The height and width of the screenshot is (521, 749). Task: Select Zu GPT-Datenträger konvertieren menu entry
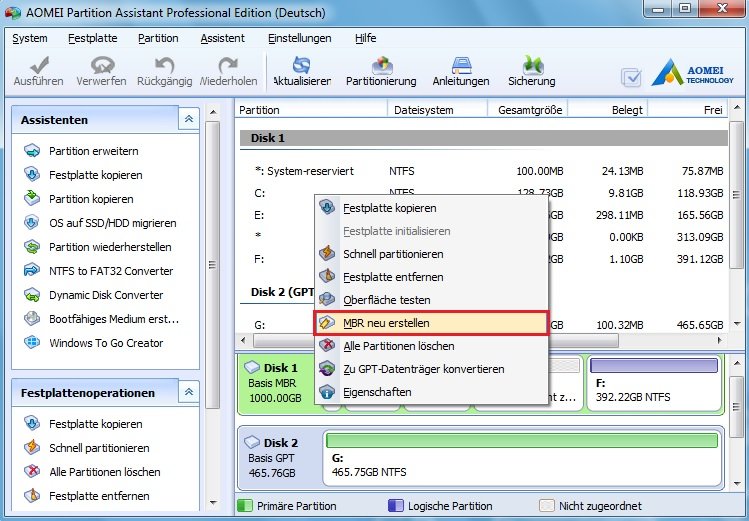(x=431, y=369)
